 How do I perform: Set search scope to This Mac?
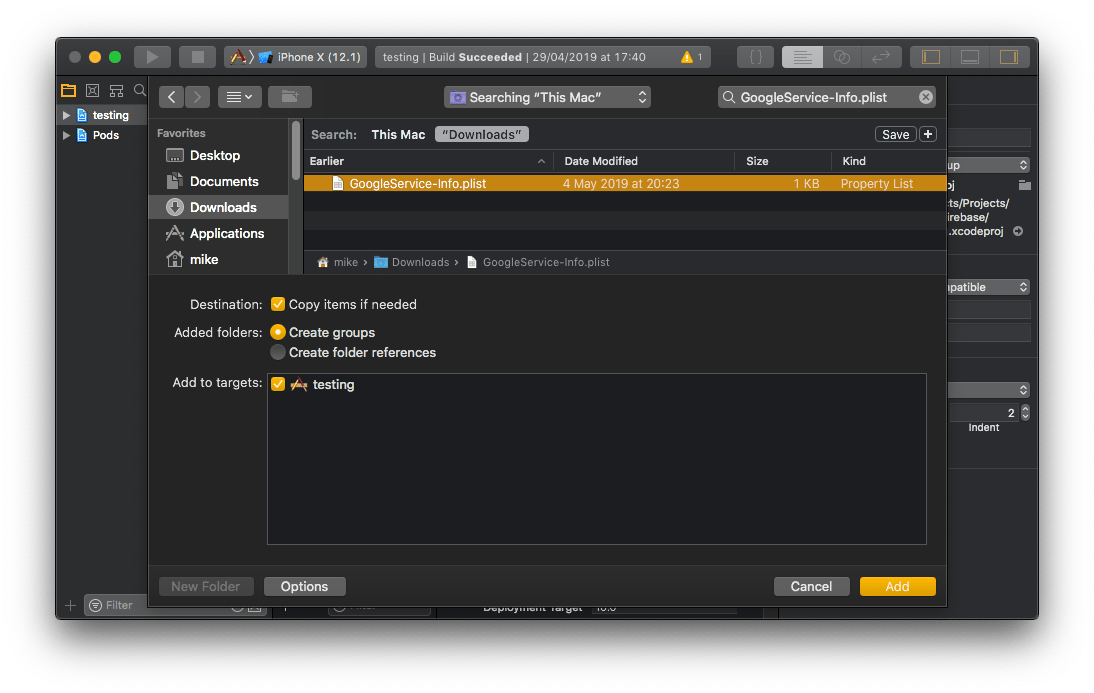pos(398,135)
